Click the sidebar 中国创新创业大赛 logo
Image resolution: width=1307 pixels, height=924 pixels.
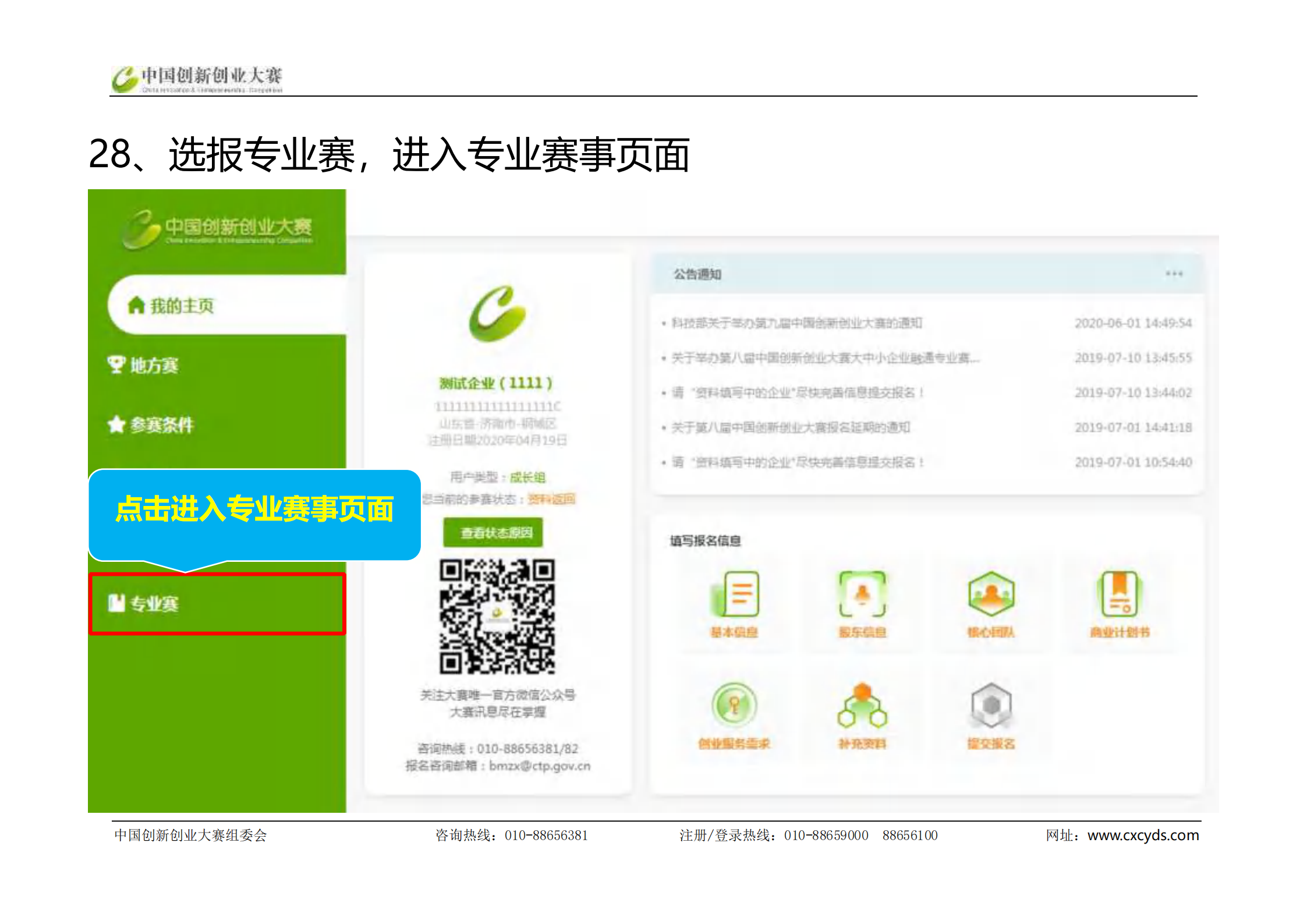pyautogui.click(x=217, y=229)
